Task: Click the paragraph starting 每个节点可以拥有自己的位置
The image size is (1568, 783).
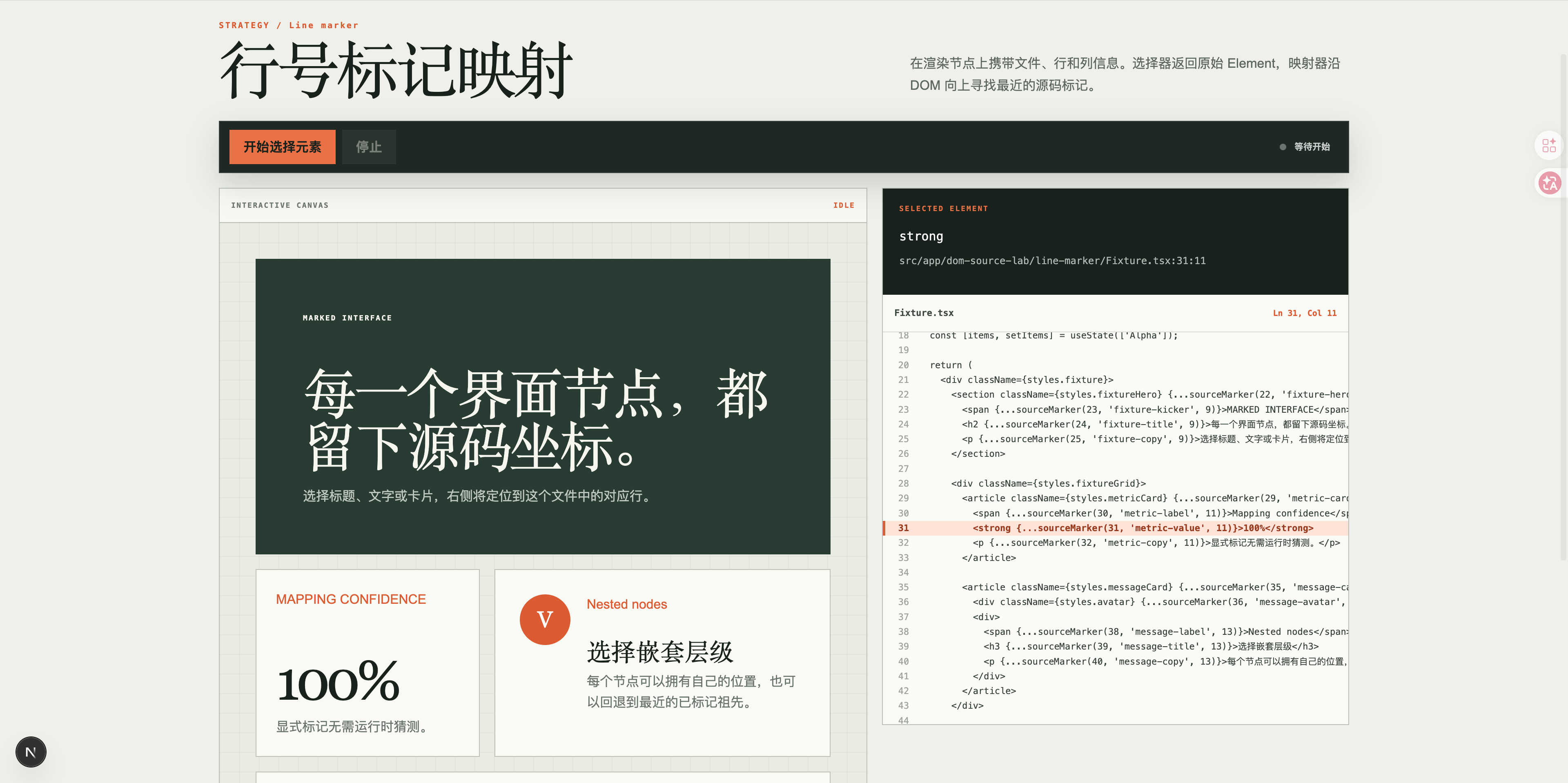Action: point(691,692)
